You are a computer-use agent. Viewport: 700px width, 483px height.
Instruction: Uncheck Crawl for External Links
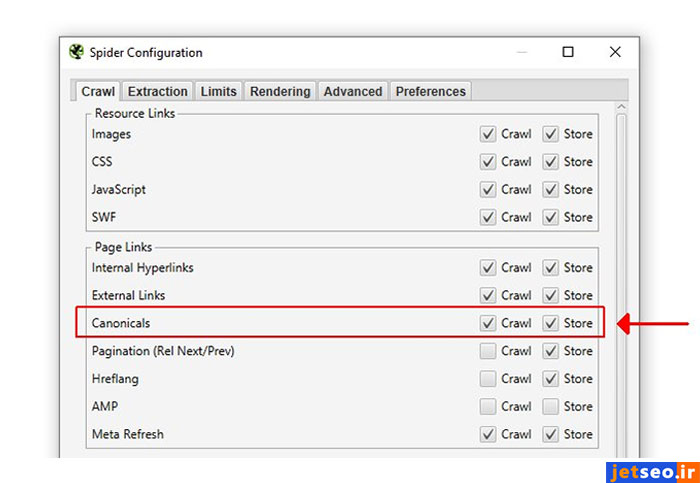pyautogui.click(x=488, y=296)
